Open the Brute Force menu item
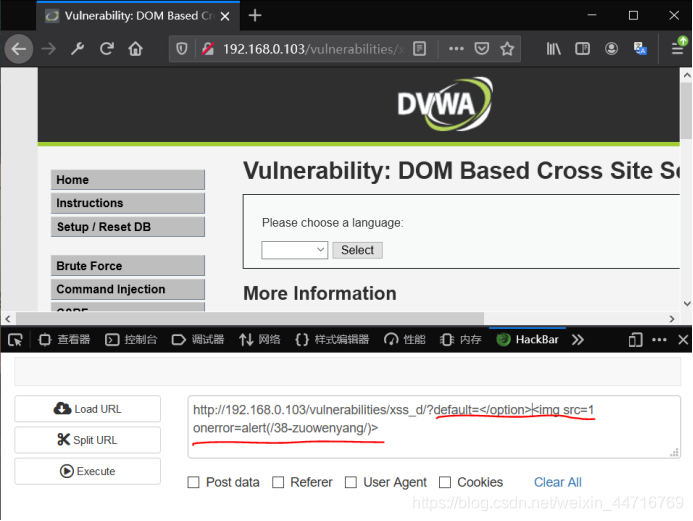This screenshot has height=521, width=693. [128, 266]
